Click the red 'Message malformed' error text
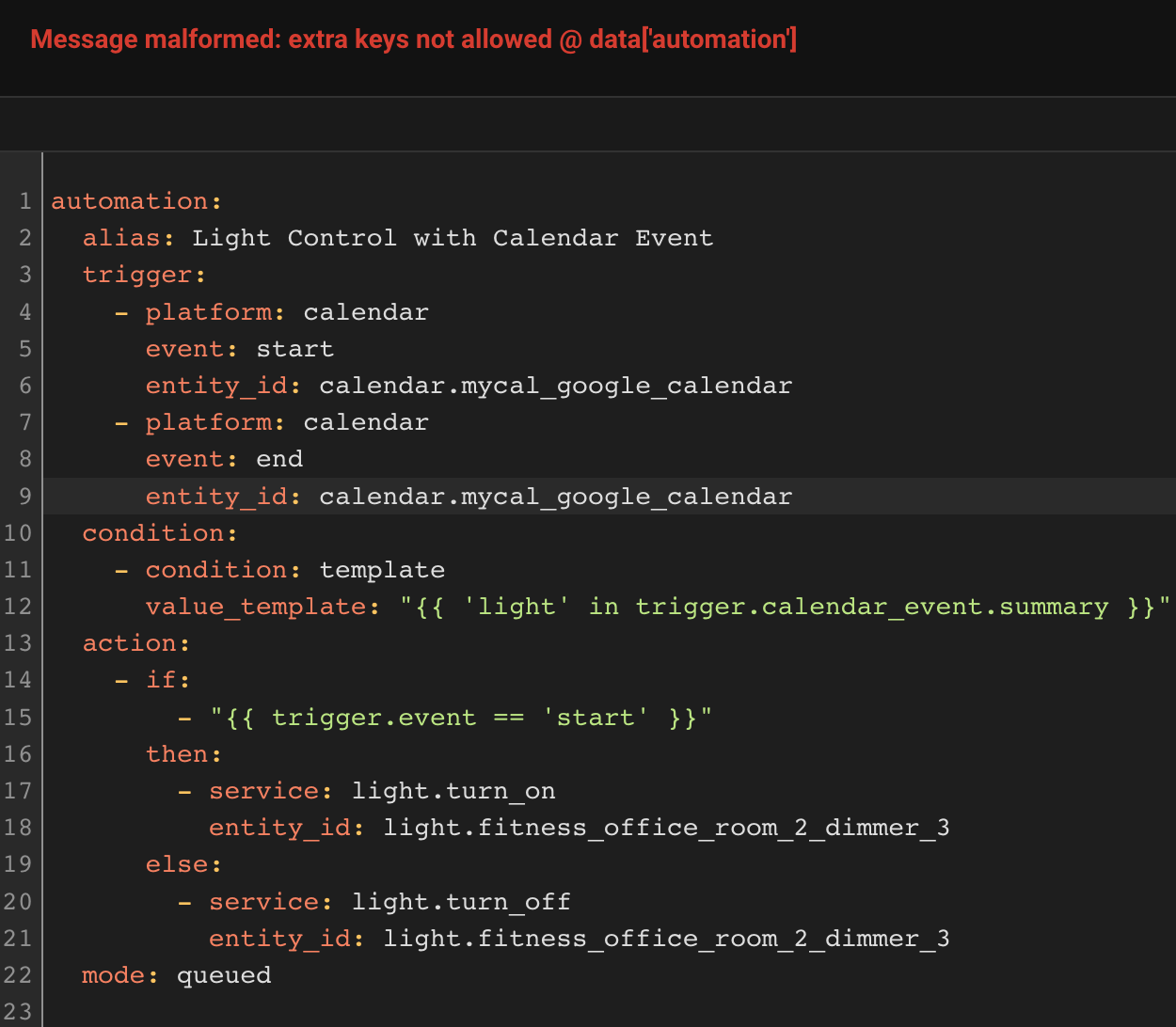This screenshot has height=1027, width=1176. pyautogui.click(x=413, y=39)
